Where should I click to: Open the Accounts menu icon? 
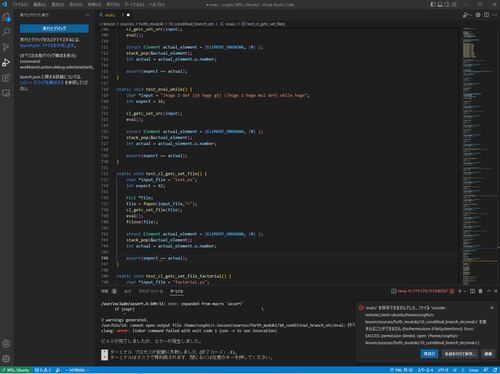[6, 343]
